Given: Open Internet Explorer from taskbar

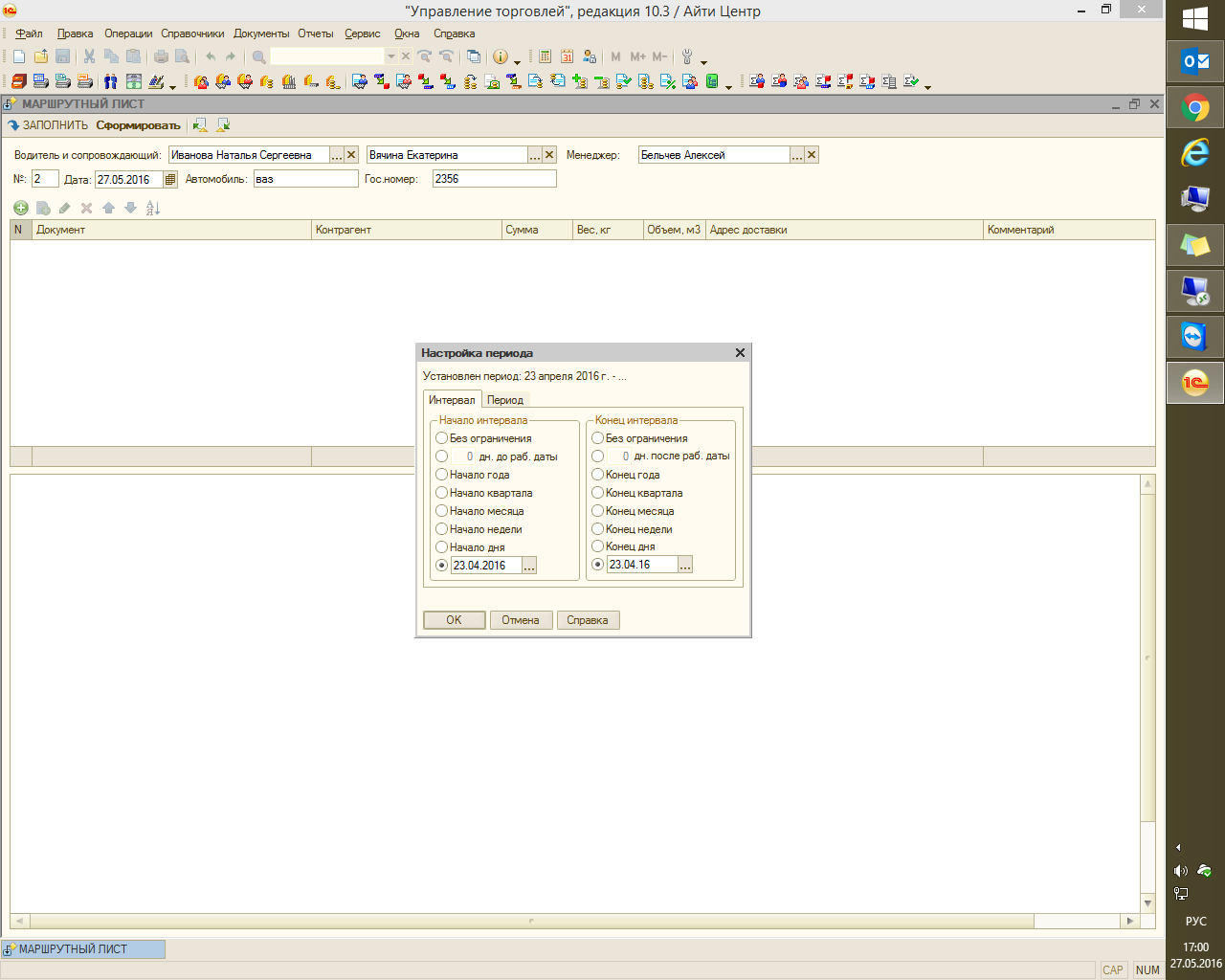Looking at the screenshot, I should tap(1195, 153).
